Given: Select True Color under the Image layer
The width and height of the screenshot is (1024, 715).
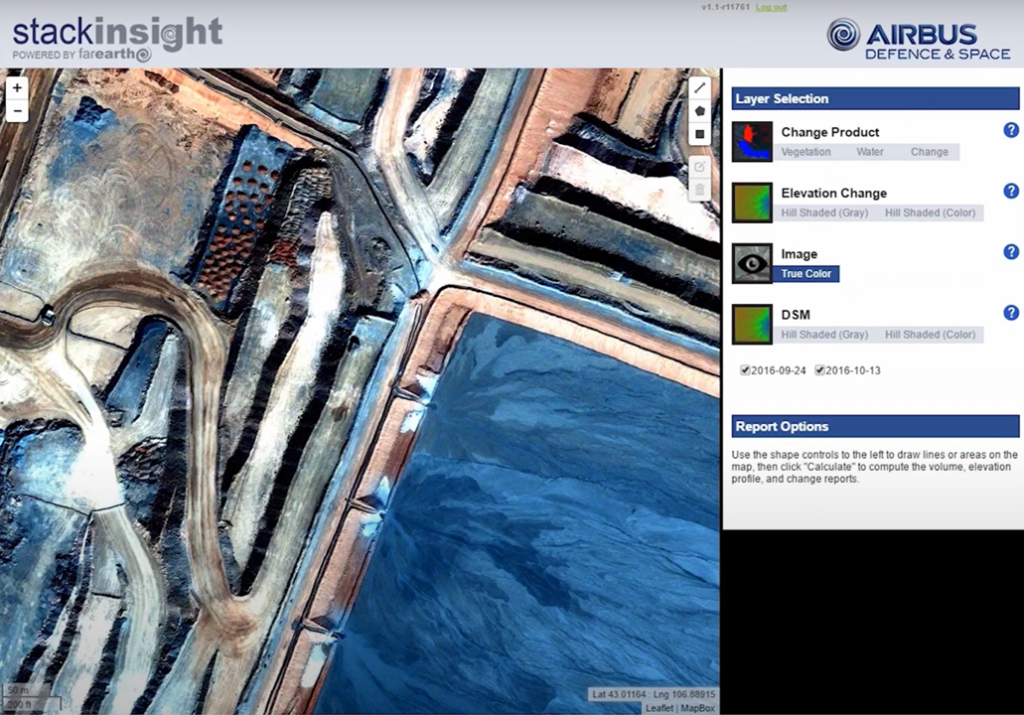Looking at the screenshot, I should tap(806, 273).
